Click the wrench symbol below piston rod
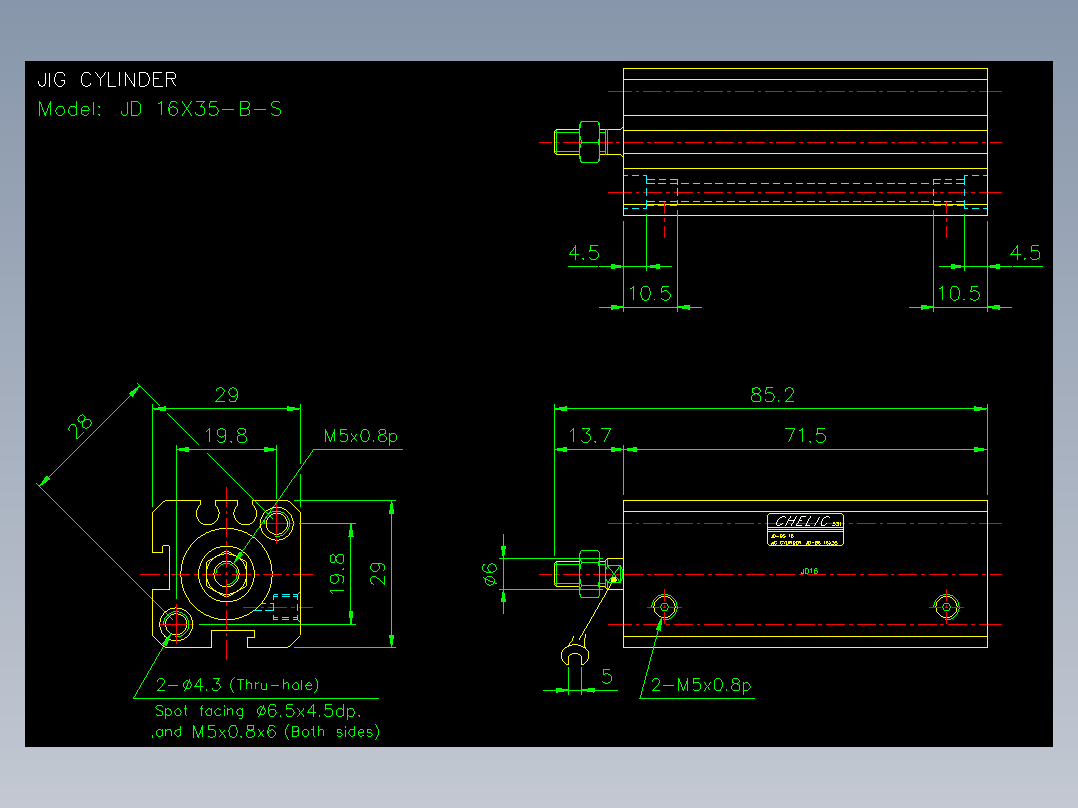This screenshot has width=1078, height=808. 575,653
